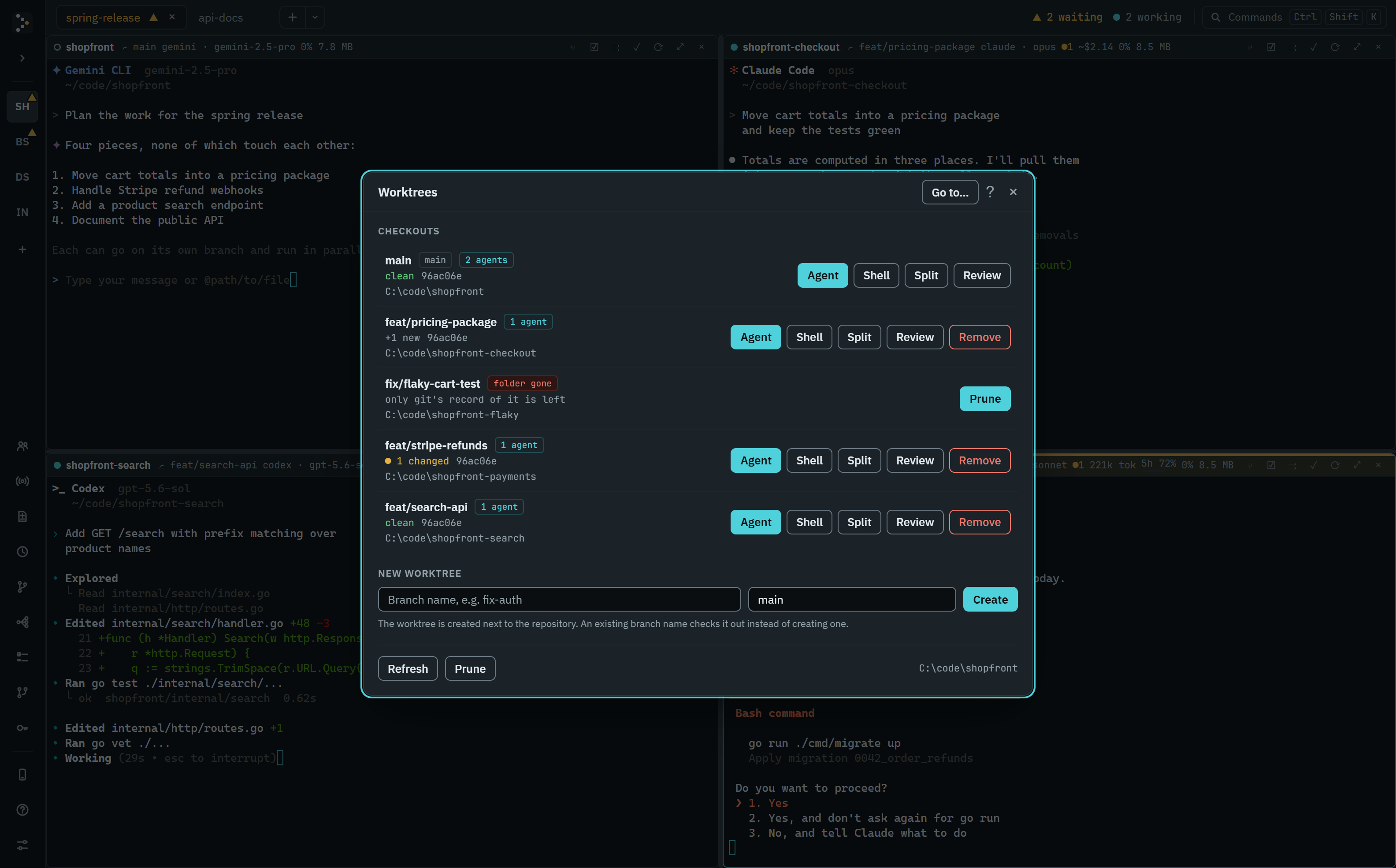Open the Go to... menu in Worktrees
The image size is (1396, 868).
pos(950,192)
